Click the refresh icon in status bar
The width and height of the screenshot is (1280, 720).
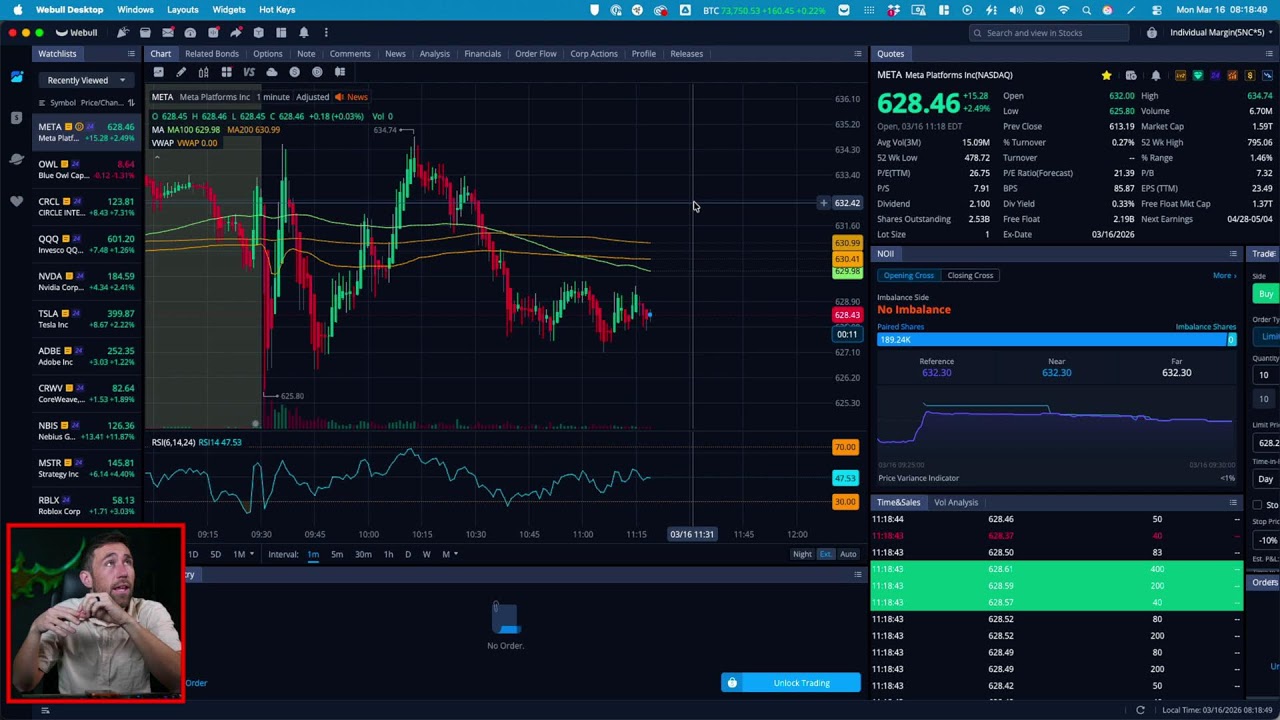pyautogui.click(x=1140, y=710)
